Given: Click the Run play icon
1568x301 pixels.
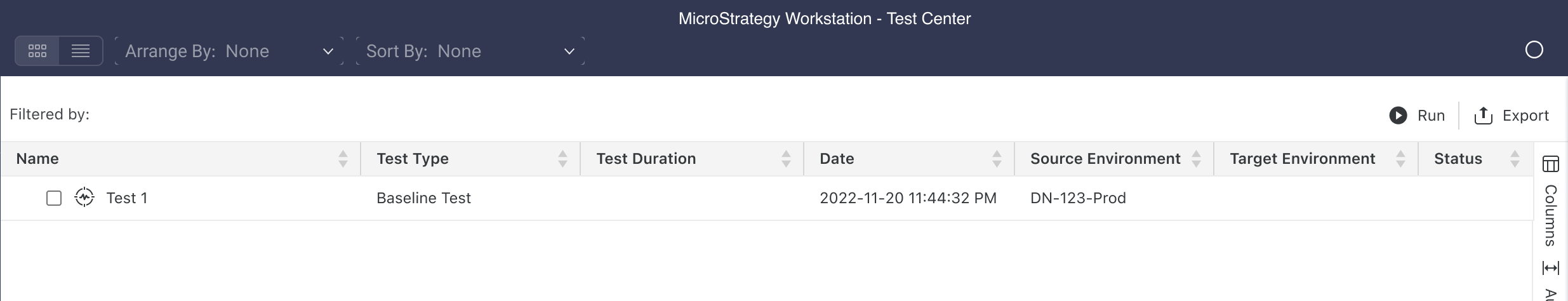Looking at the screenshot, I should [1398, 115].
